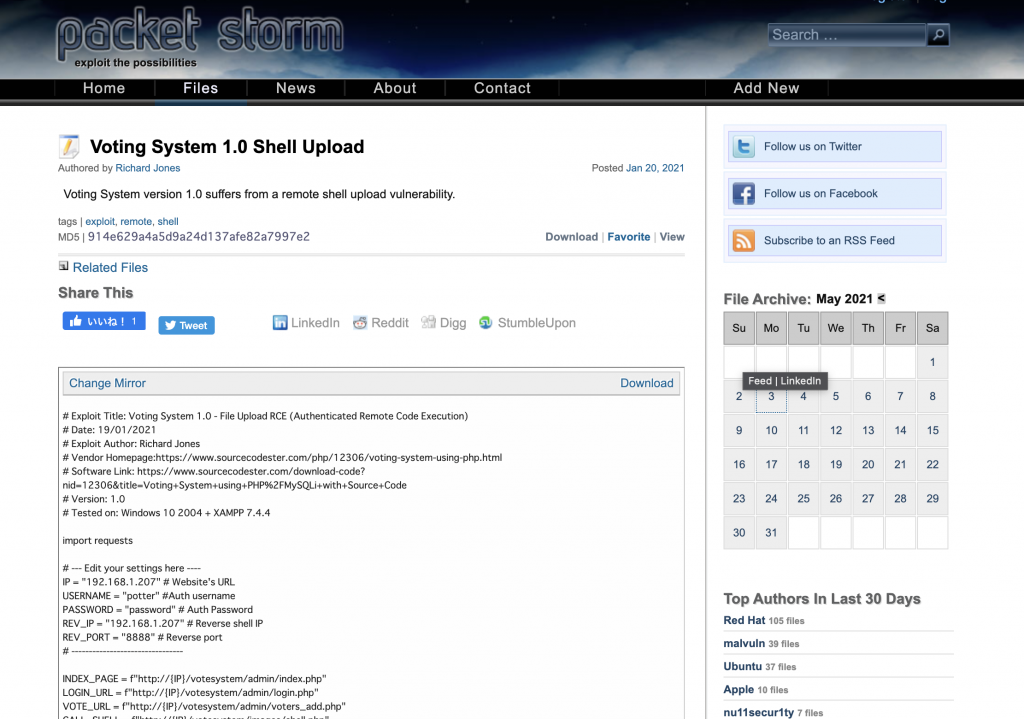Select May 1 in the calendar
This screenshot has width=1024, height=719.
932,362
